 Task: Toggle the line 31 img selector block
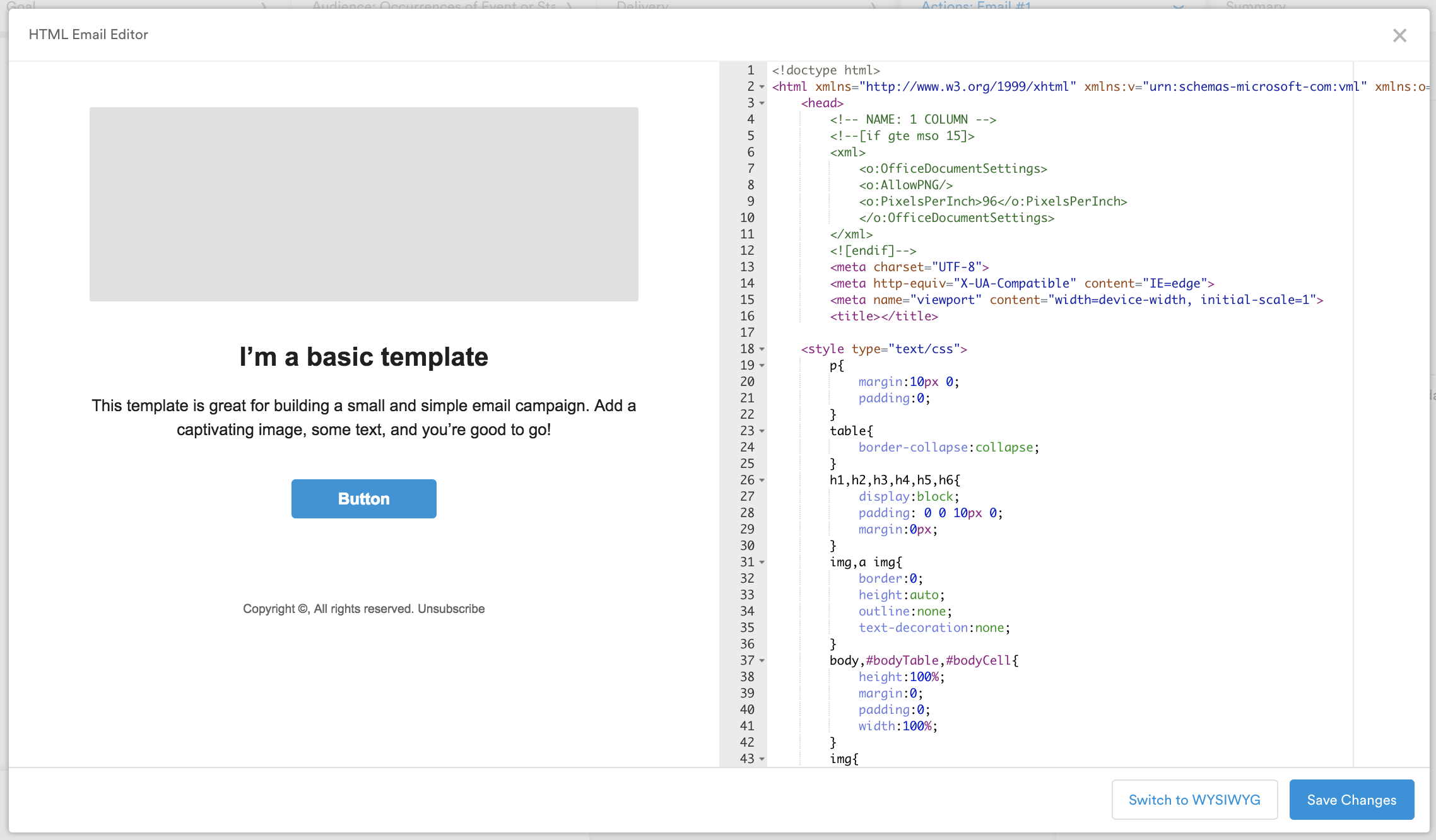tap(762, 562)
